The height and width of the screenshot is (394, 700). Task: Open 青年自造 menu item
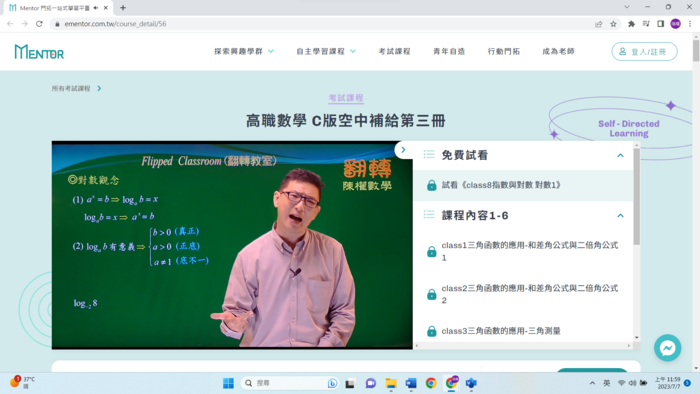449,51
